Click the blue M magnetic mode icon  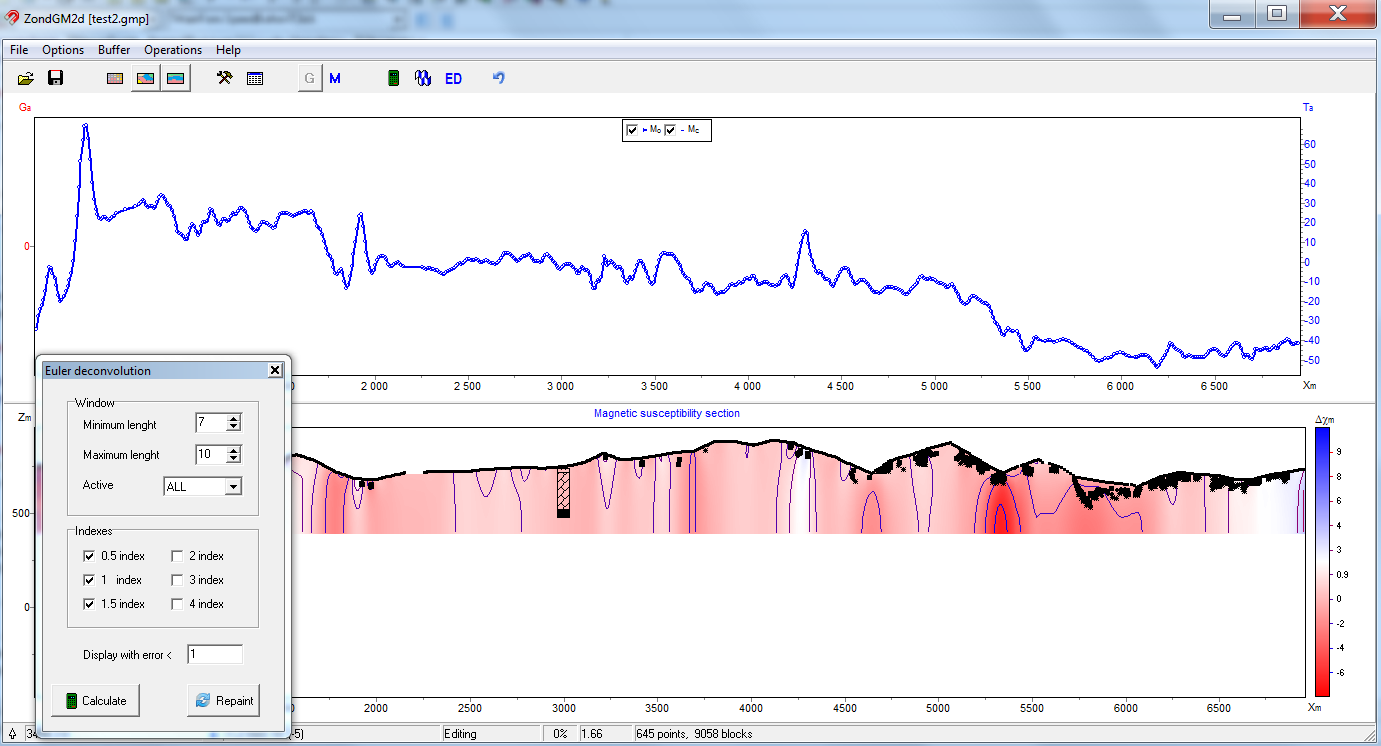click(335, 78)
